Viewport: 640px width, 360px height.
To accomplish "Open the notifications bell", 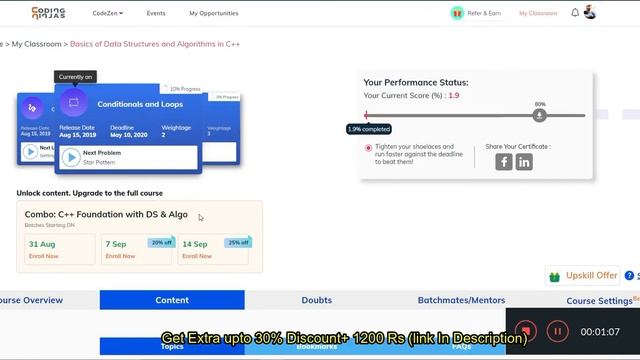I will point(575,13).
